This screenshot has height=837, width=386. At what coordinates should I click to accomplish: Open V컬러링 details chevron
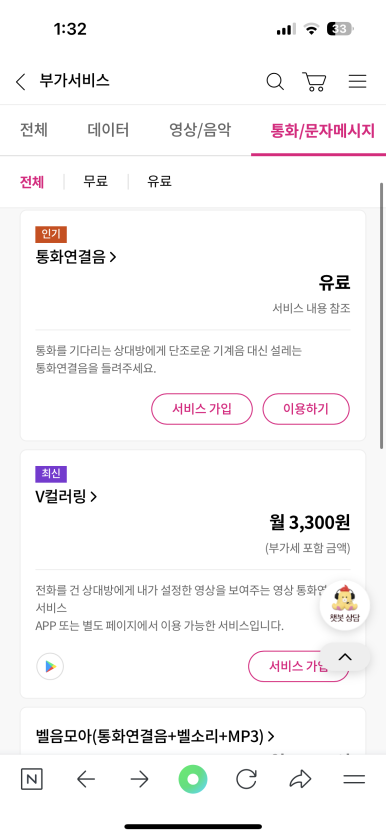pos(94,497)
